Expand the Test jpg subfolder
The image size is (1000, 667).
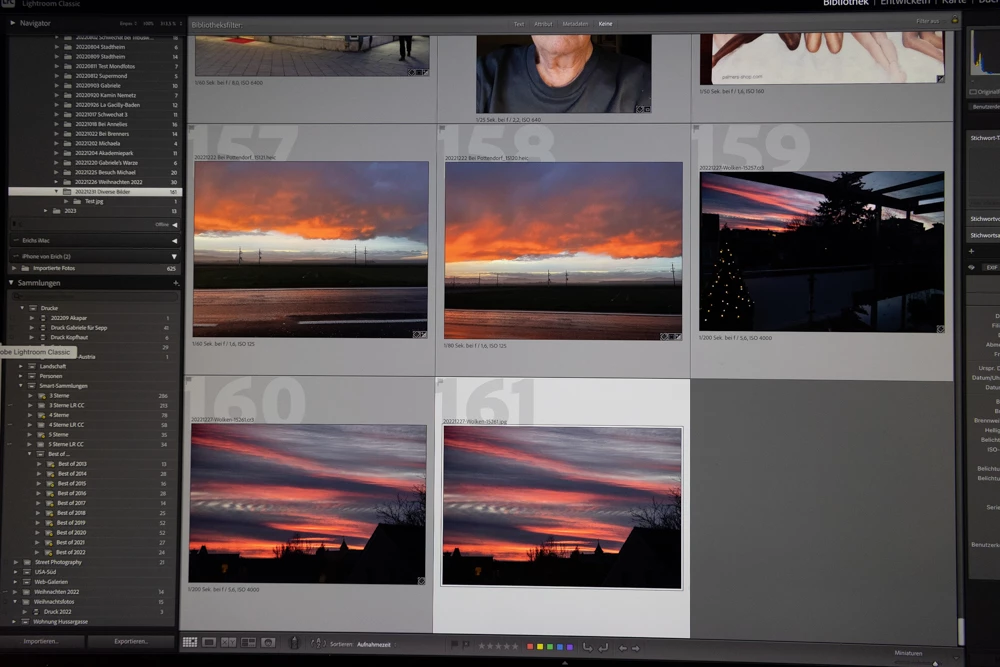click(66, 202)
